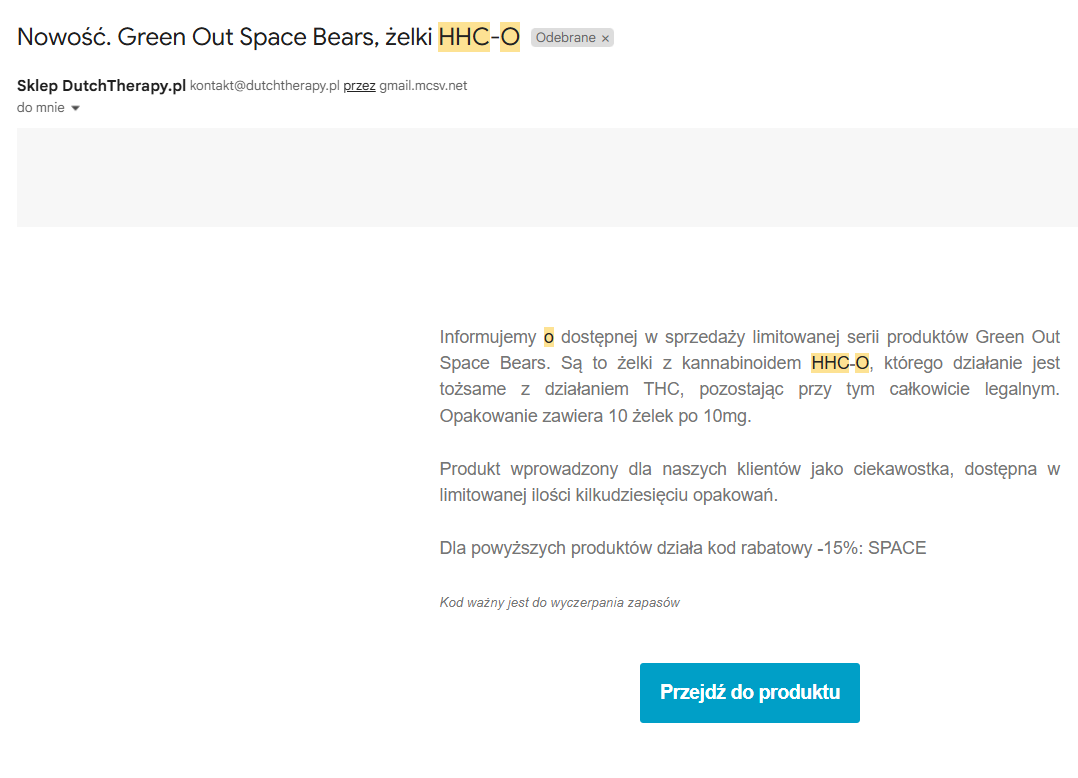
Task: Click highlighted "HHC" in the body paragraph
Action: pos(830,363)
